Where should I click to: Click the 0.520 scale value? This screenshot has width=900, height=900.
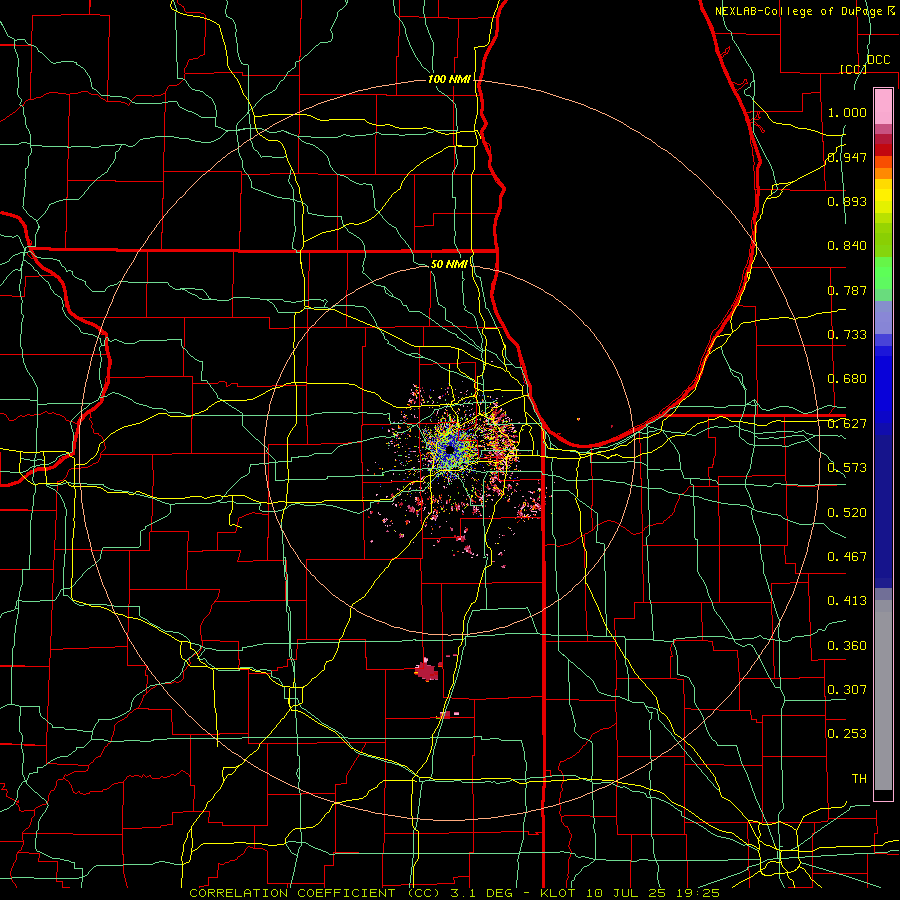point(847,513)
